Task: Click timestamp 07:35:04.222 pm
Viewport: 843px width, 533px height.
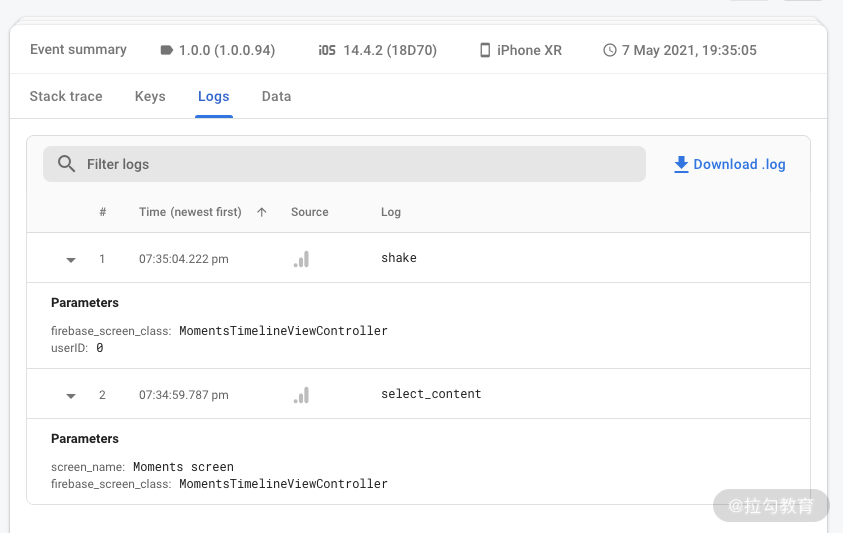Action: tap(183, 259)
